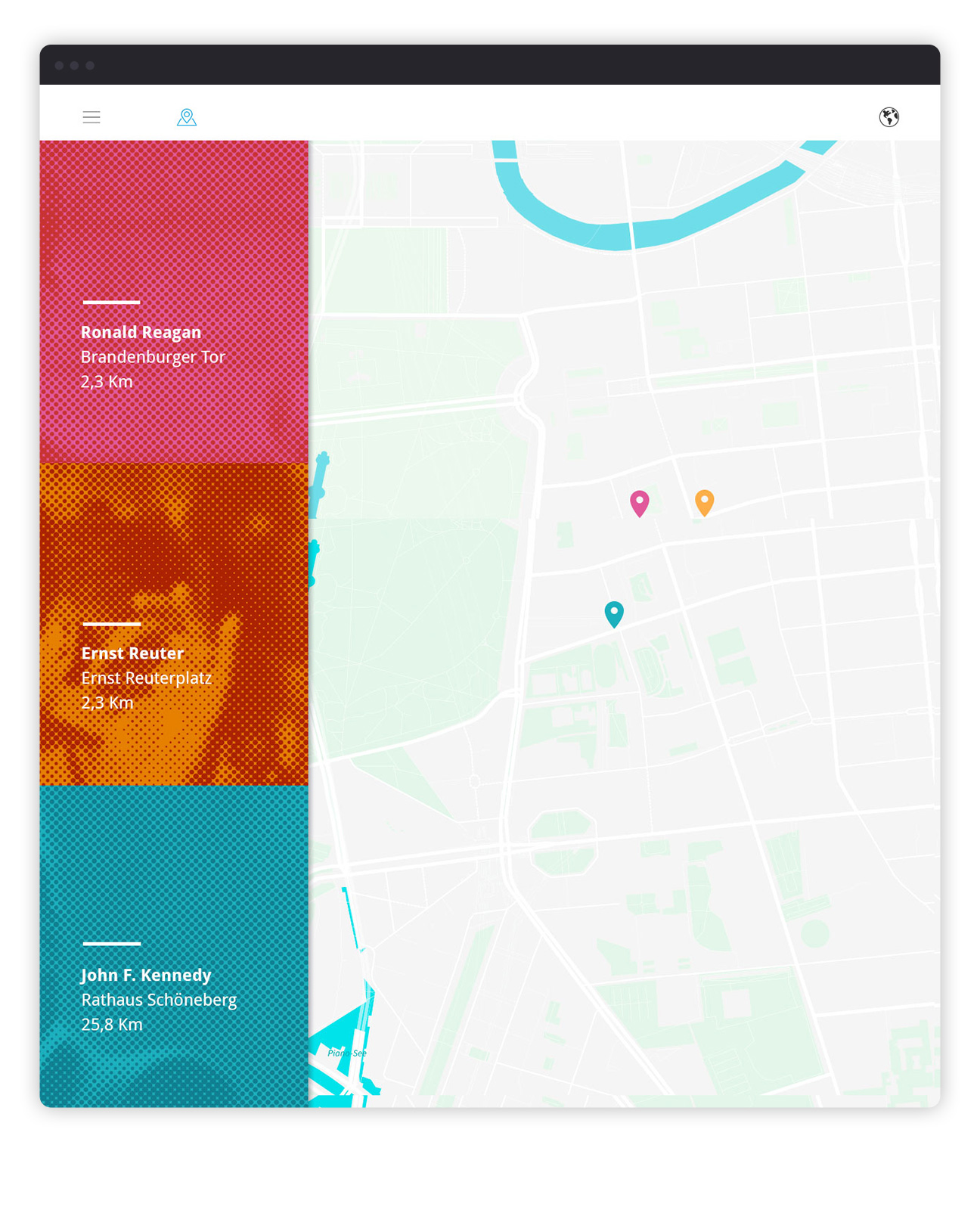Click 2,3 Km under Ernst Reuterplatz
This screenshot has width=980, height=1210.
click(107, 703)
